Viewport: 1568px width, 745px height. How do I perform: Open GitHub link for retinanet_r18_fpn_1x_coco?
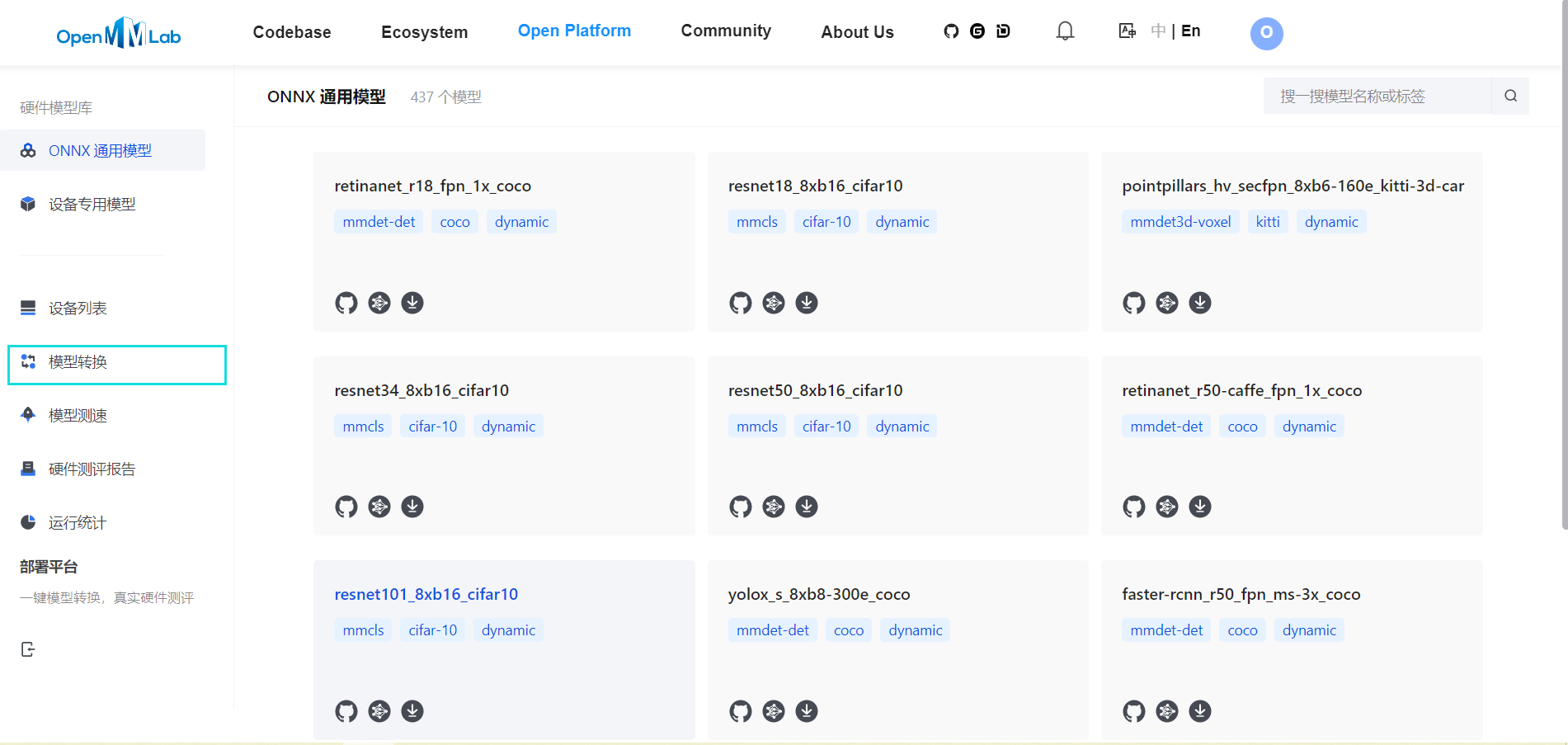point(346,303)
